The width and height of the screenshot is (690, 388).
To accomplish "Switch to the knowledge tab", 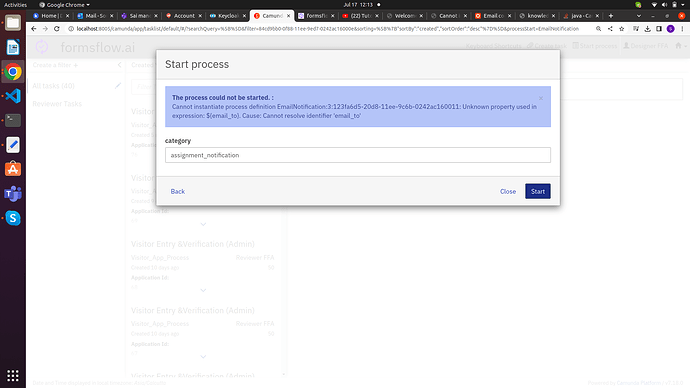I will tap(536, 15).
